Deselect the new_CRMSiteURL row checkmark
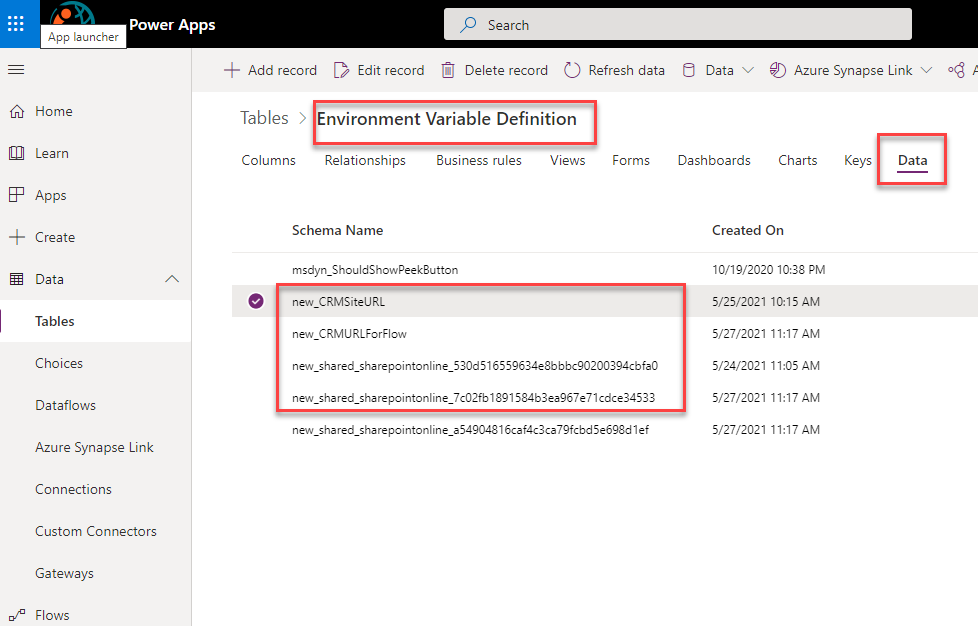 pos(256,301)
